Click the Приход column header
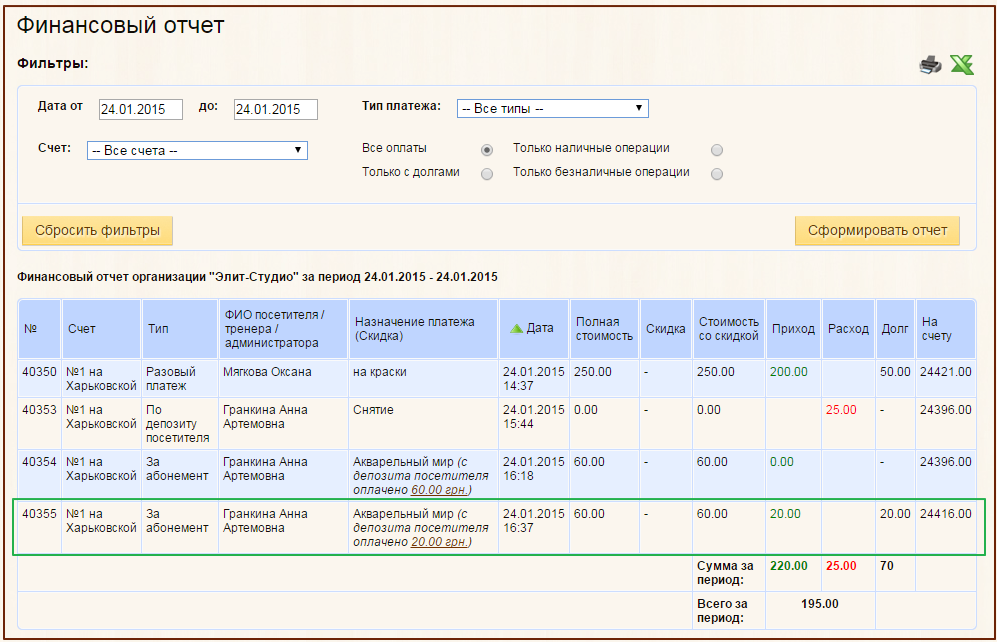The width and height of the screenshot is (997, 642). (793, 329)
